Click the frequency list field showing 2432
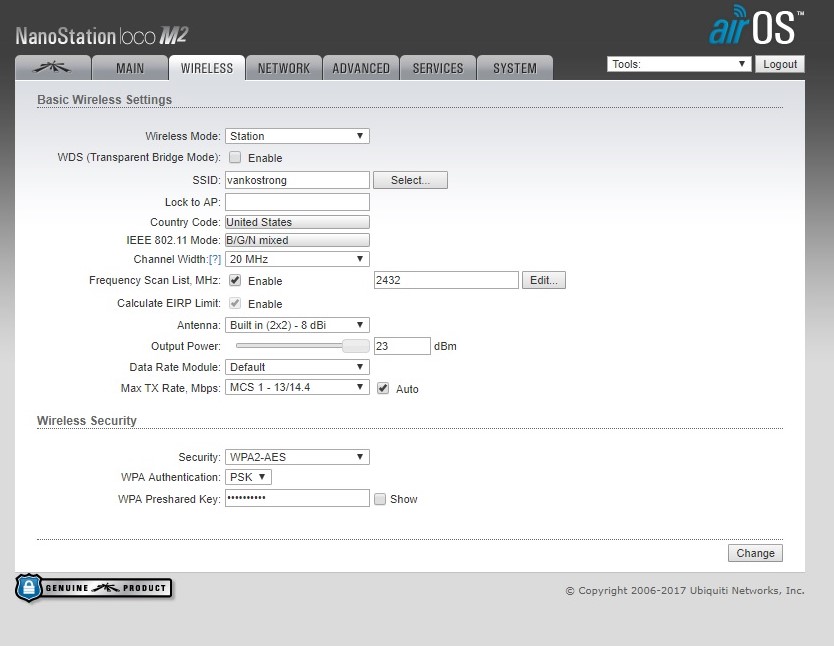The height and width of the screenshot is (646, 834). 446,280
